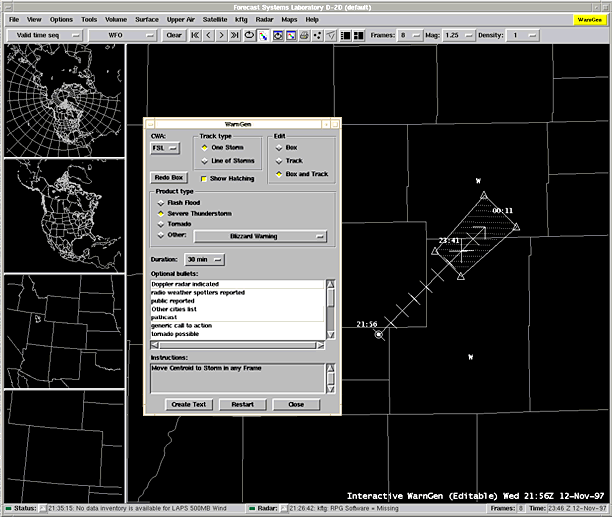Open the Frames count dropdown
Image resolution: width=612 pixels, height=517 pixels.
pyautogui.click(x=409, y=36)
